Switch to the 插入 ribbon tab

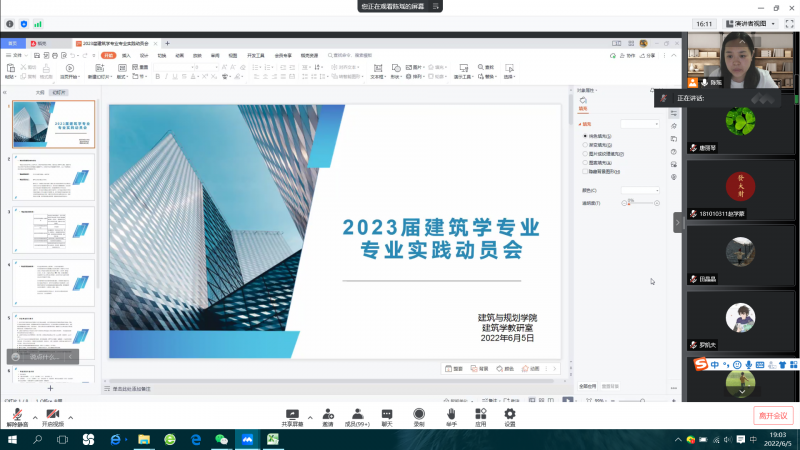point(126,55)
